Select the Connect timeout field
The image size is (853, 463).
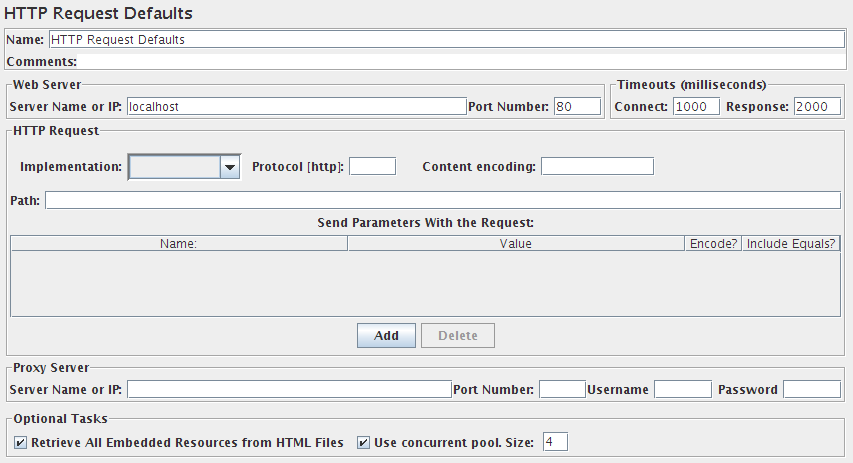696,106
